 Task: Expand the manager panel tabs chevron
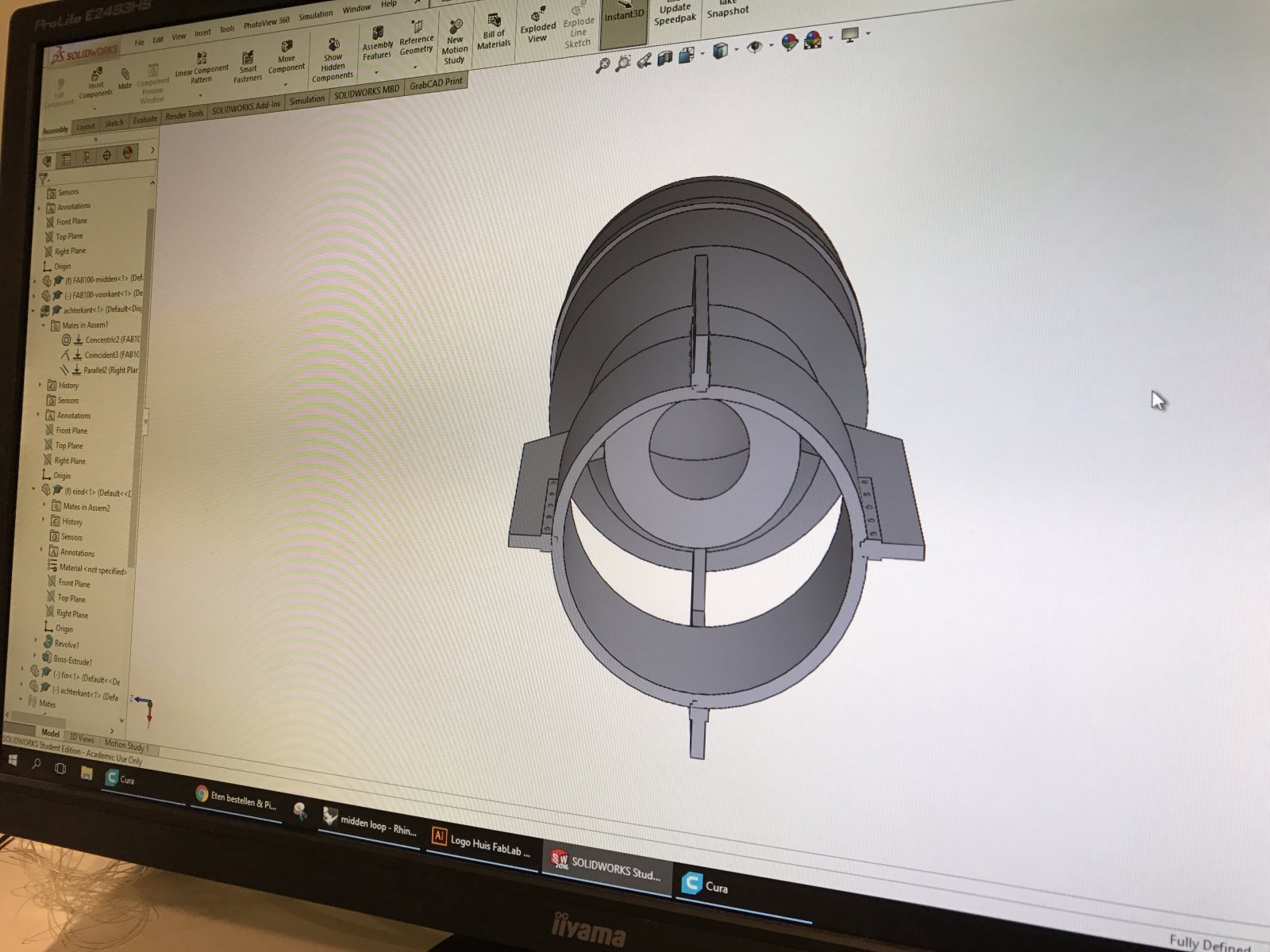pos(152,150)
